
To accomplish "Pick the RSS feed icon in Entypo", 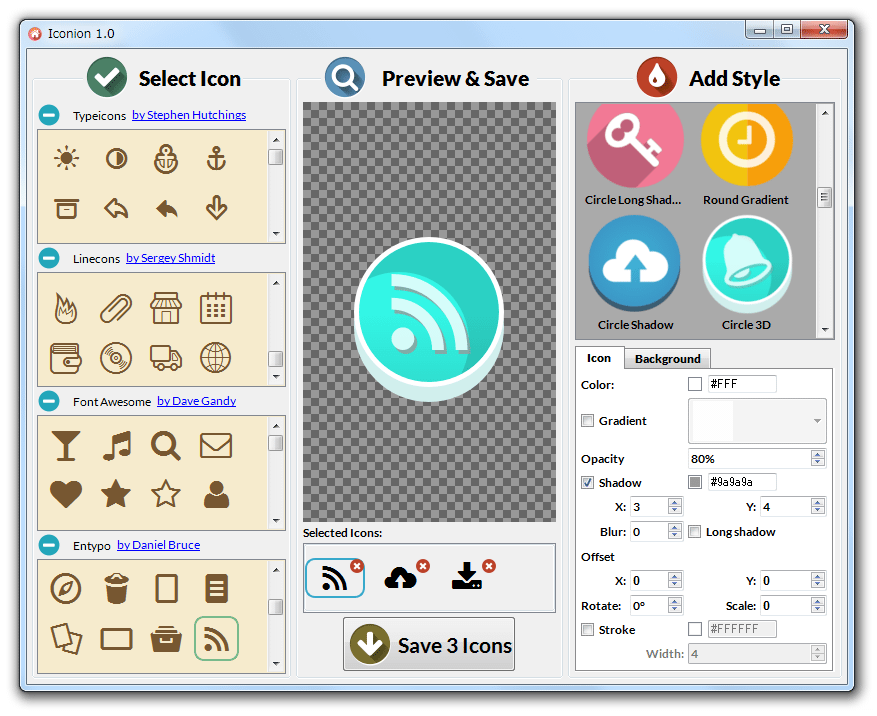I will point(216,639).
